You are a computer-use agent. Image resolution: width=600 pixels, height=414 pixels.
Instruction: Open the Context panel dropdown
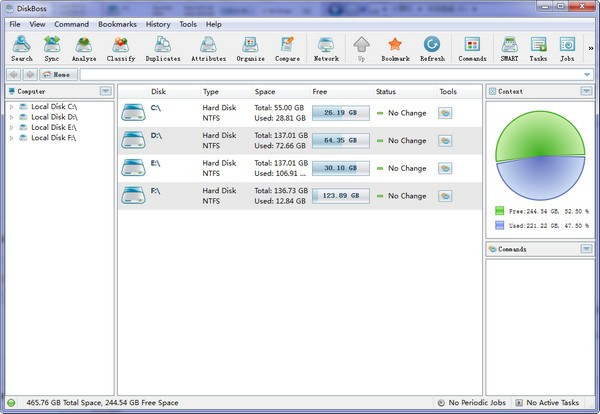click(x=586, y=91)
